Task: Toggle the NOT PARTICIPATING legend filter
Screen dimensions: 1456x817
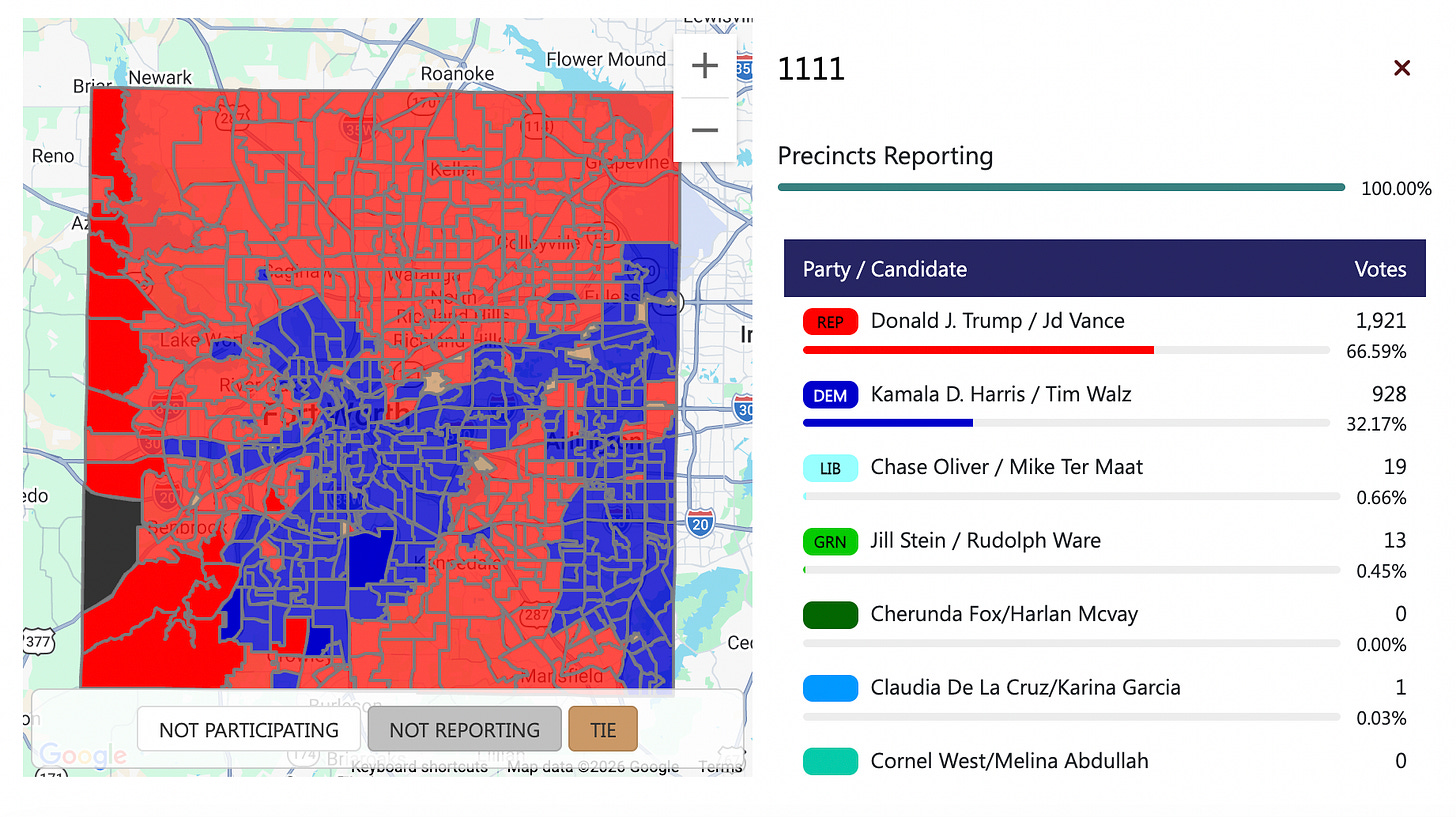Action: click(x=248, y=729)
